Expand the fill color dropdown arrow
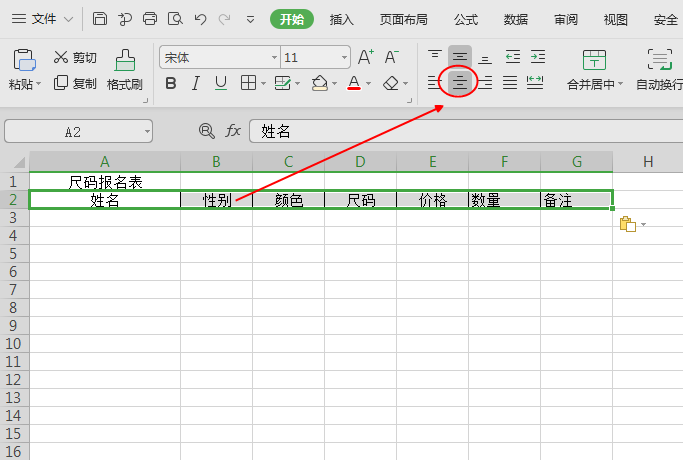 point(335,83)
